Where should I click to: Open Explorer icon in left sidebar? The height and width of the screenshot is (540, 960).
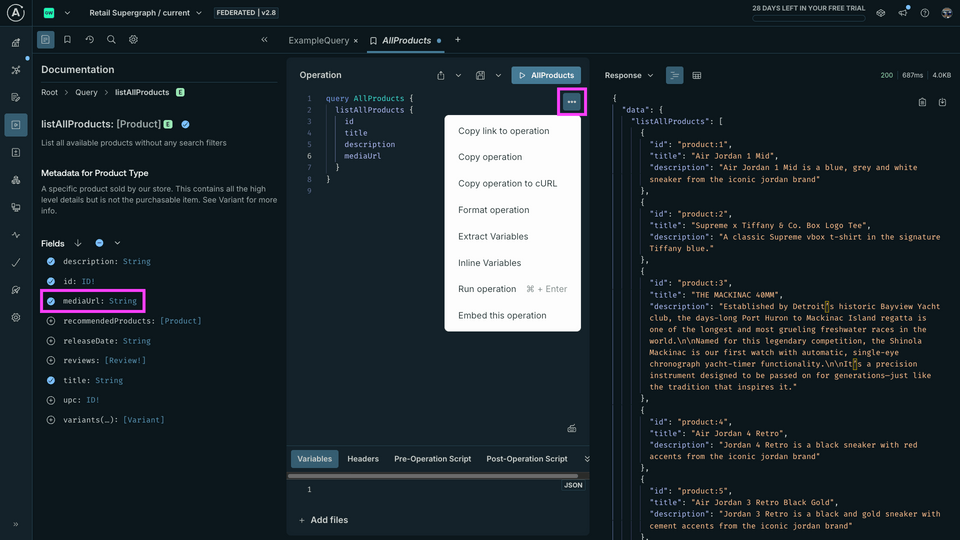pyautogui.click(x=16, y=125)
